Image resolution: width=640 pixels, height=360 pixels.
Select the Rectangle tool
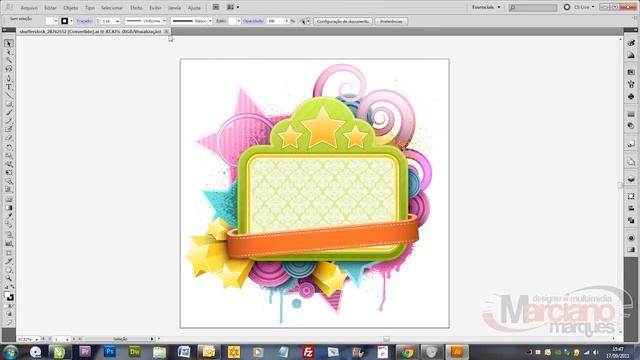(9, 104)
